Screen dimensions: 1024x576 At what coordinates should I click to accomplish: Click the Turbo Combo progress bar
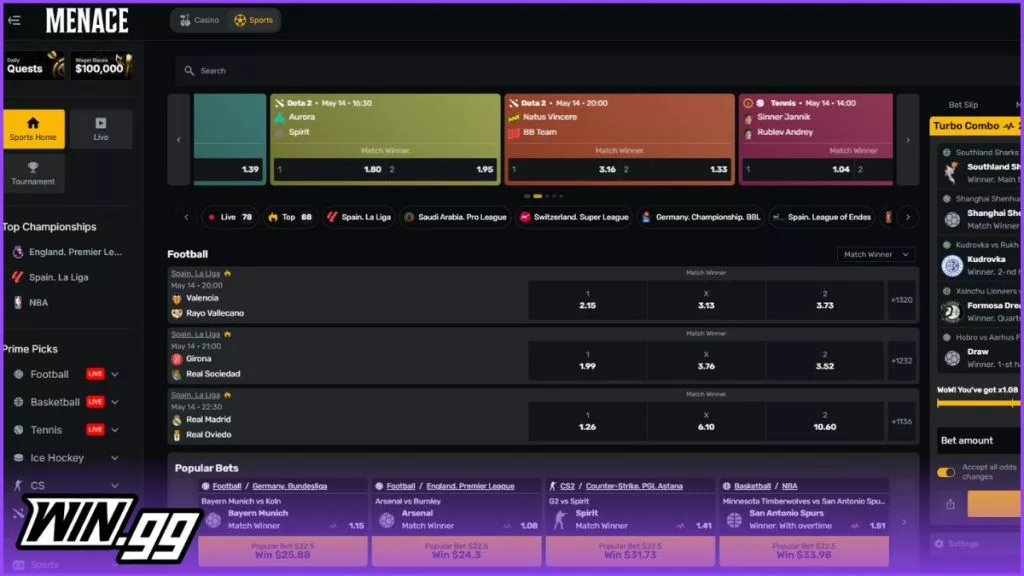coord(978,404)
